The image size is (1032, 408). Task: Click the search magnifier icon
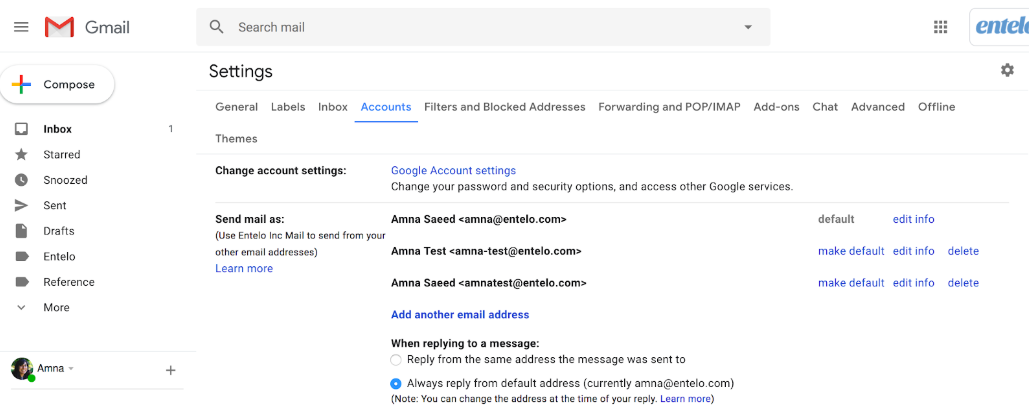217,27
